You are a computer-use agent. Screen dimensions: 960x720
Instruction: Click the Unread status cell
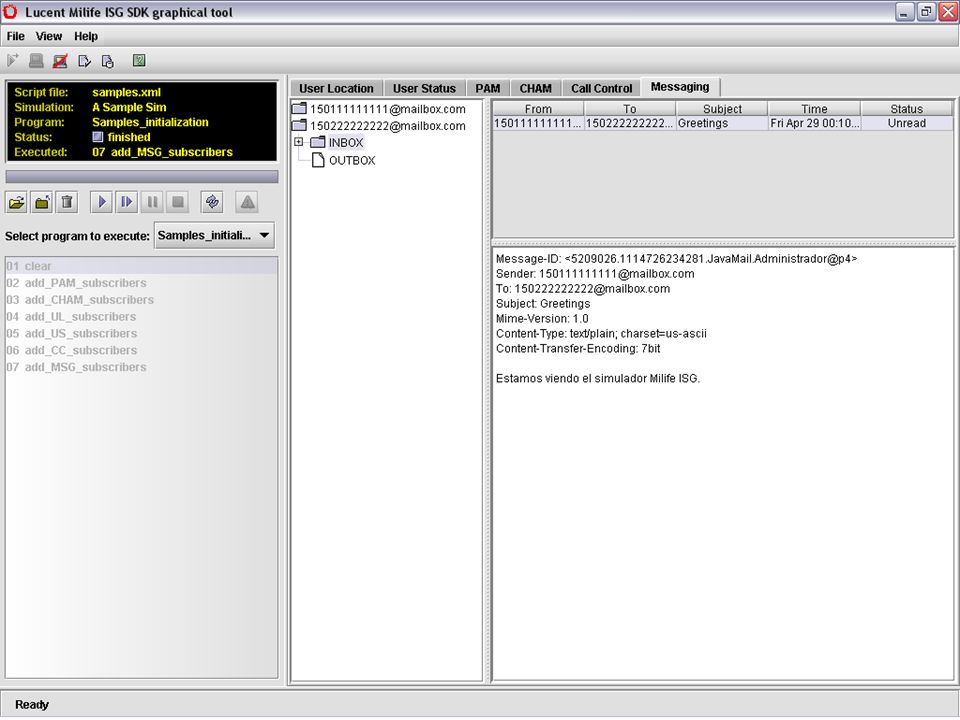coord(907,123)
